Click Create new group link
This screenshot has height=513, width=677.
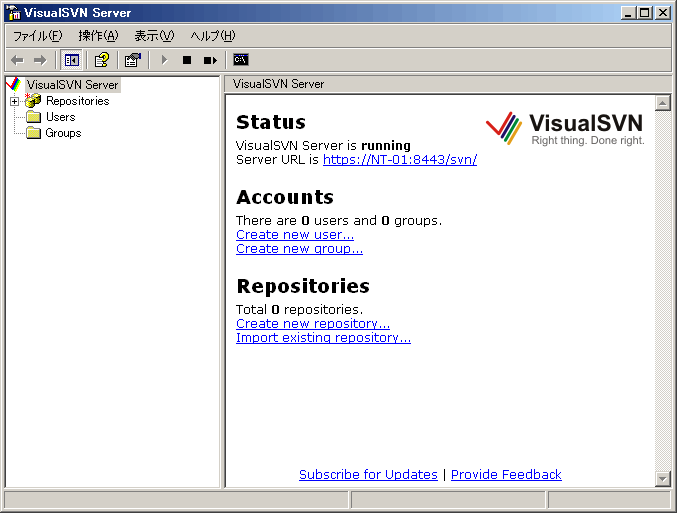[299, 249]
